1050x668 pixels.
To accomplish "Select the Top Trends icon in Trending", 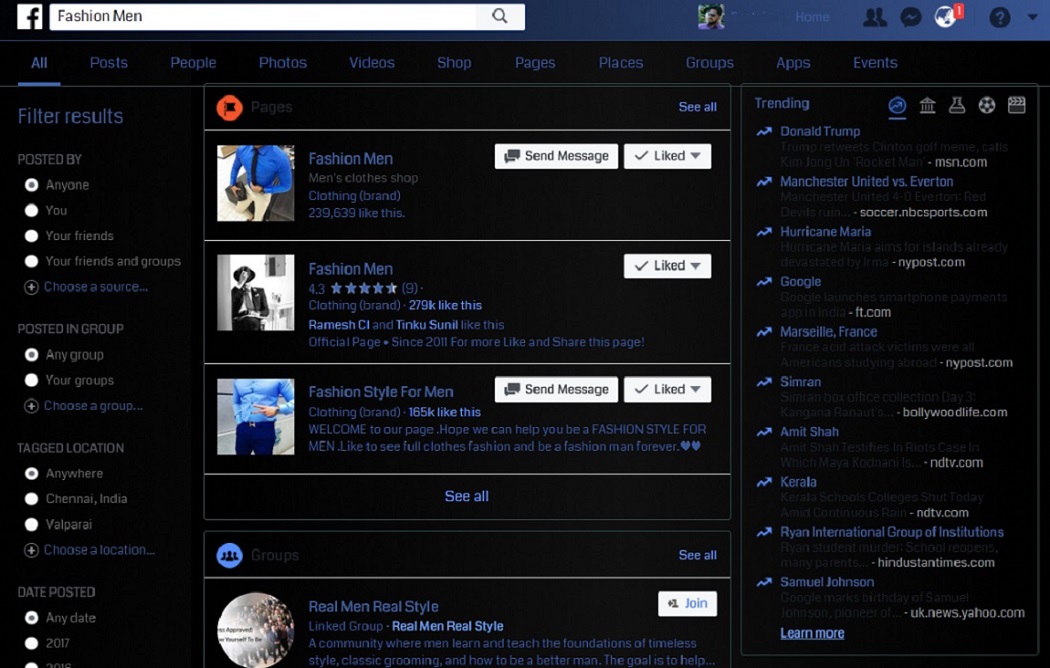I will coord(897,106).
